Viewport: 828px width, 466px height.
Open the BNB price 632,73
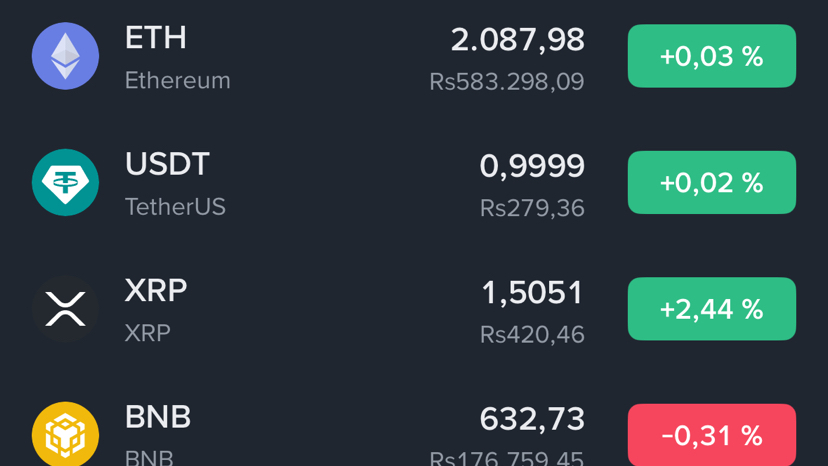(532, 418)
